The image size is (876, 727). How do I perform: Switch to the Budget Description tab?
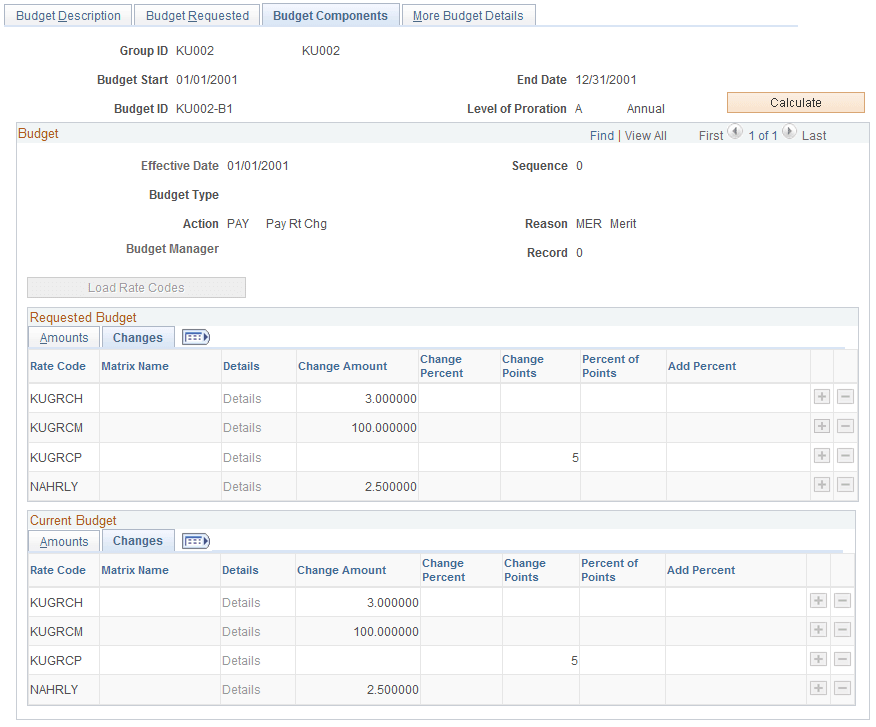67,14
